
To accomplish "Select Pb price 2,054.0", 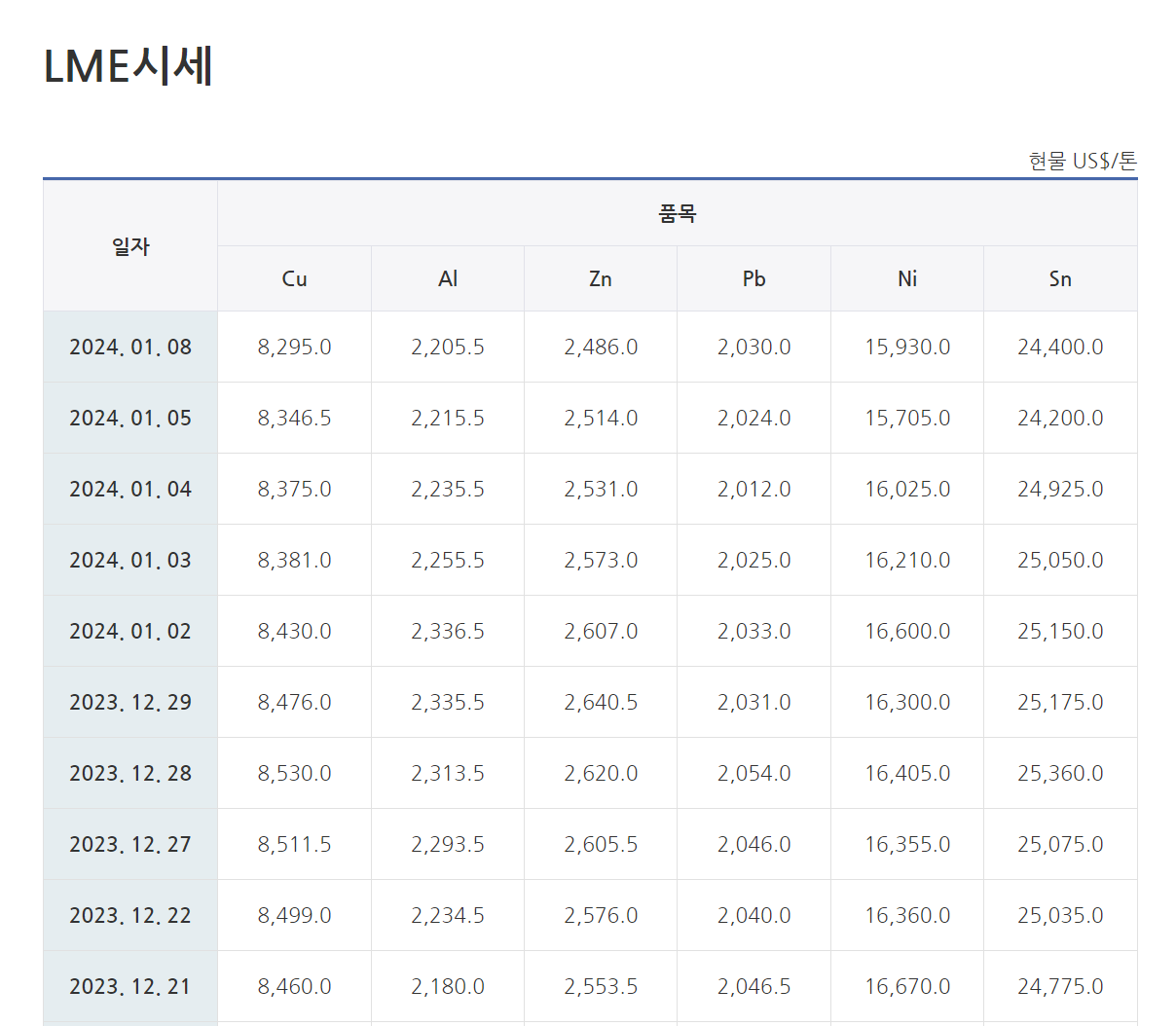I will (x=753, y=773).
